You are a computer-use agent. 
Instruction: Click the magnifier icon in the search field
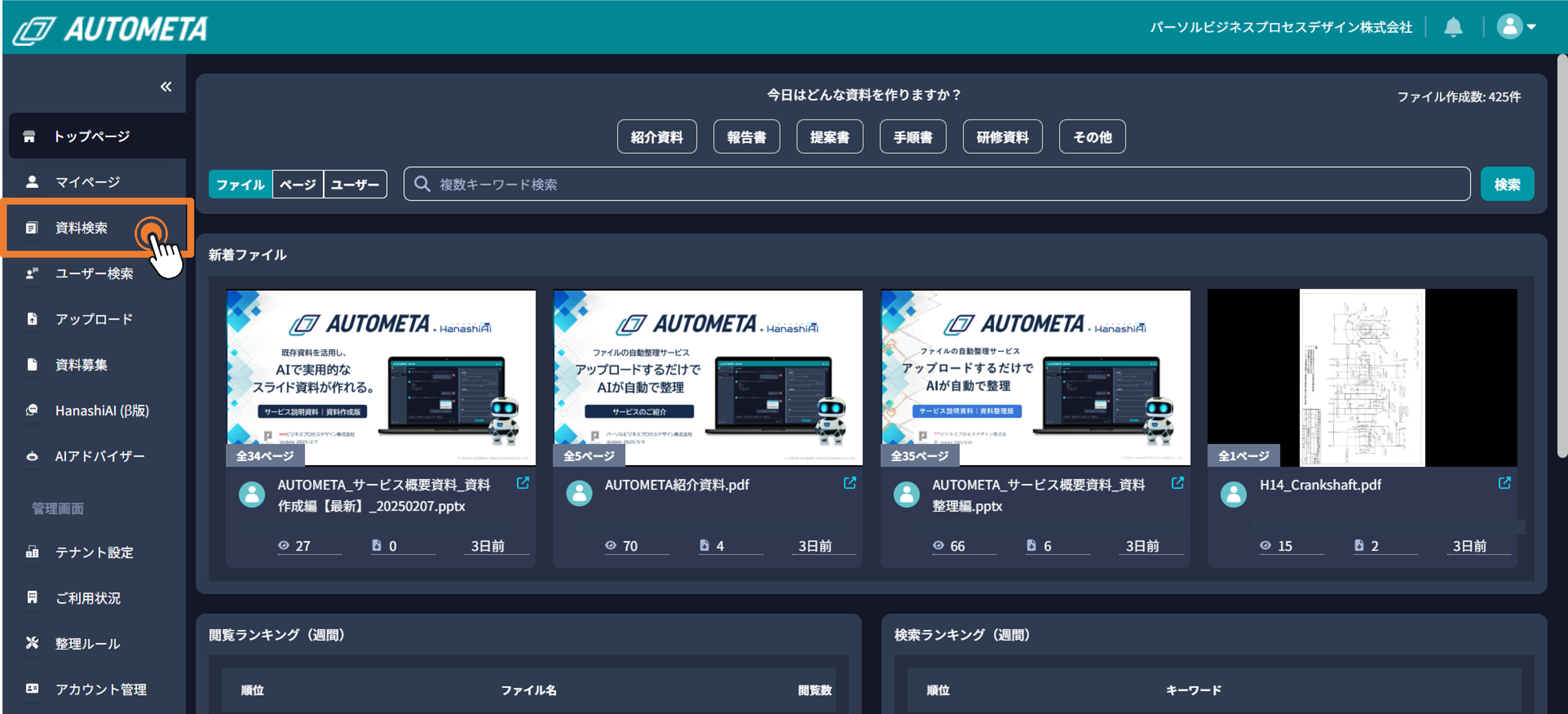pos(422,184)
